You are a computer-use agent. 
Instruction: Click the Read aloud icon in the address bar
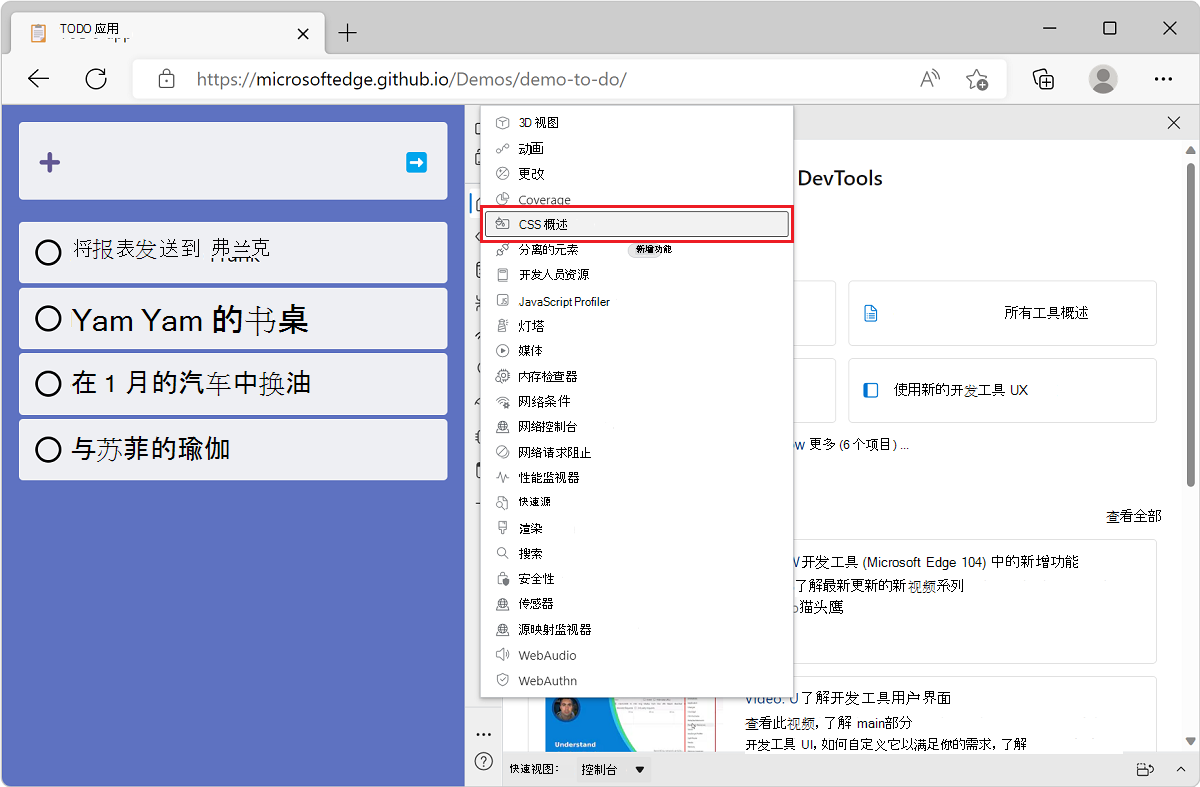928,78
